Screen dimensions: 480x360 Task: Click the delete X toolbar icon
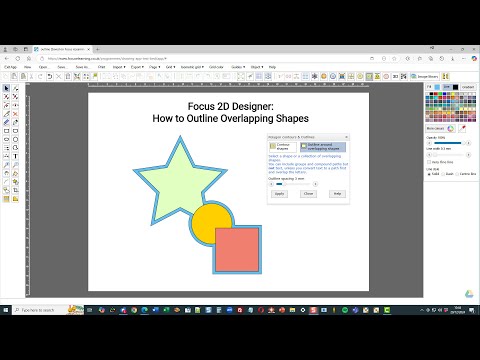(58, 76)
